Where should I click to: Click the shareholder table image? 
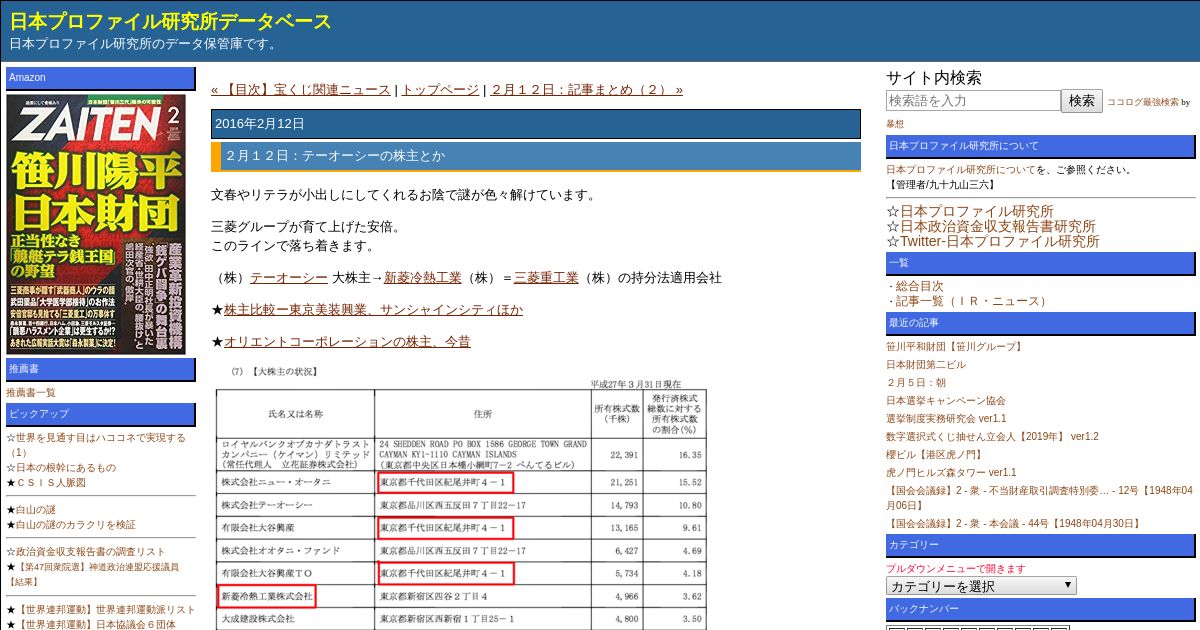[x=462, y=497]
